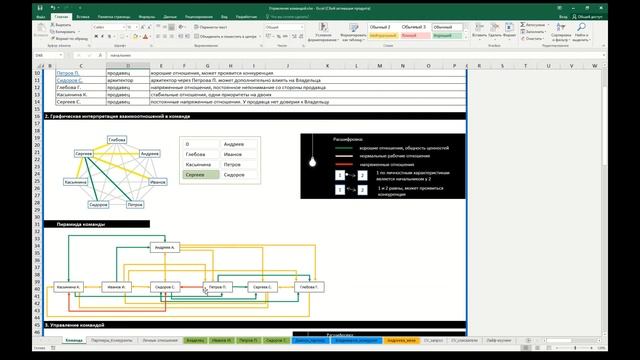Screen dimensions: 640x360
Task: Add a new sheet
Action: point(529,340)
